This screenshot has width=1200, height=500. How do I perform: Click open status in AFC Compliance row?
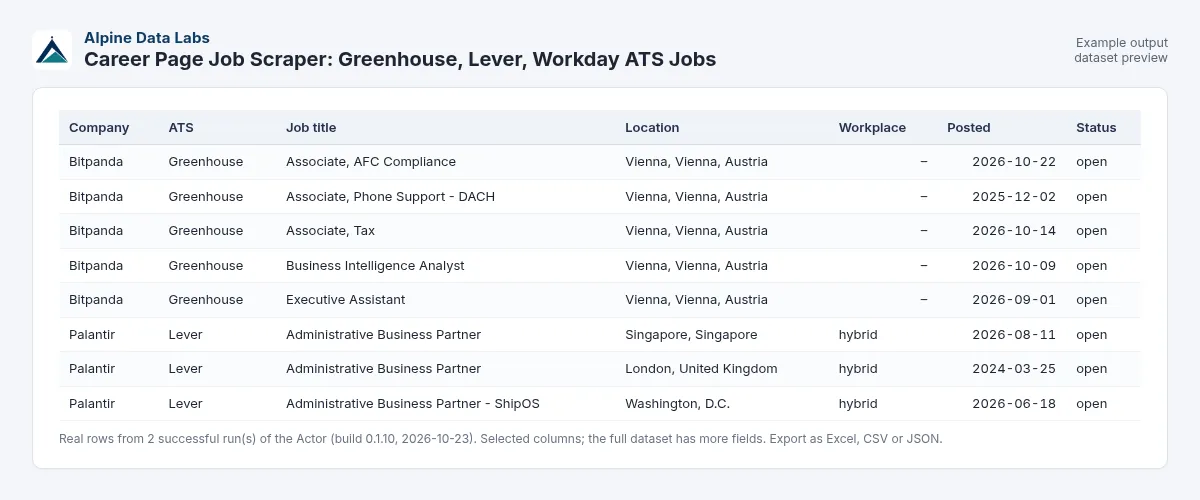1092,162
